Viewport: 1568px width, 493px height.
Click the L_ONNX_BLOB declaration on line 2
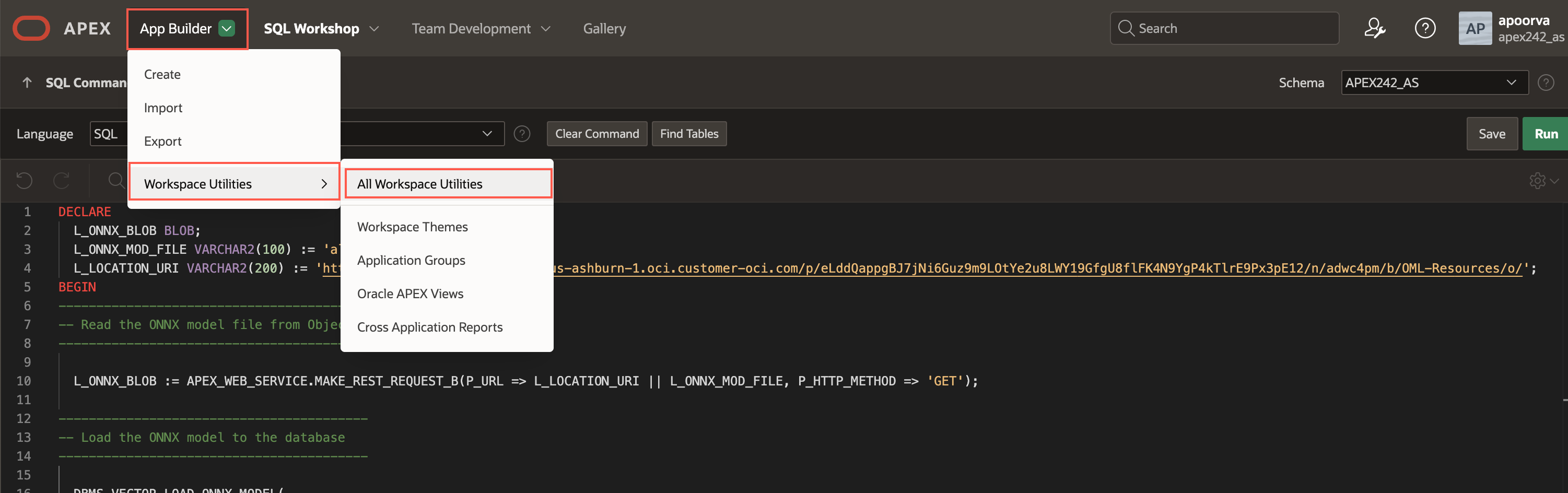coord(137,231)
